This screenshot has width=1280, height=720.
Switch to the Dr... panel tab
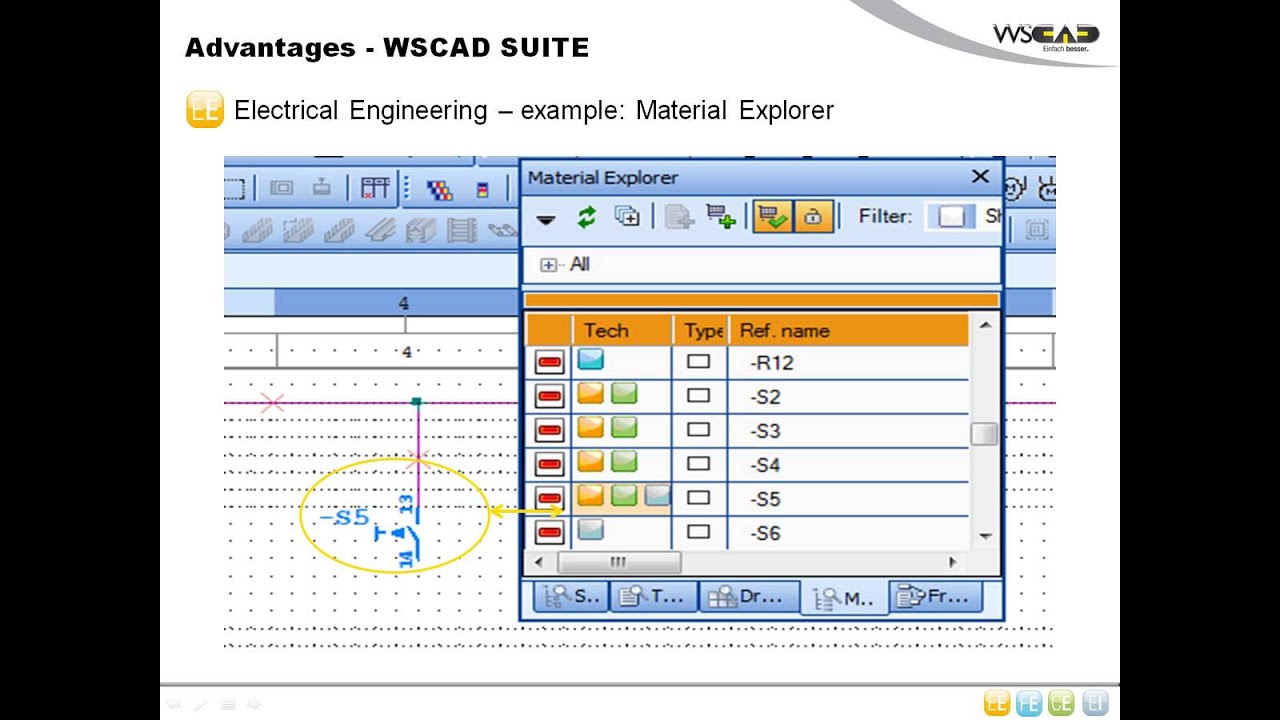(x=747, y=597)
